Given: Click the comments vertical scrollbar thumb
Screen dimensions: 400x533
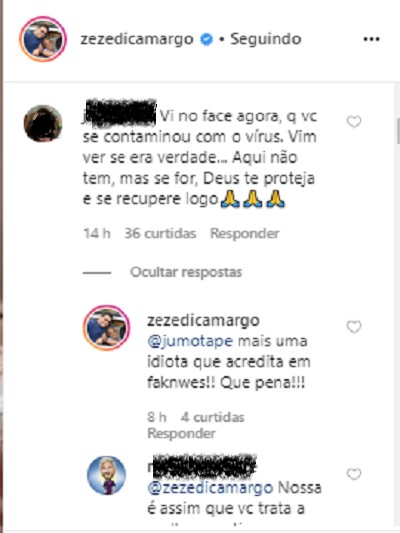Looking at the screenshot, I should click(398, 131).
